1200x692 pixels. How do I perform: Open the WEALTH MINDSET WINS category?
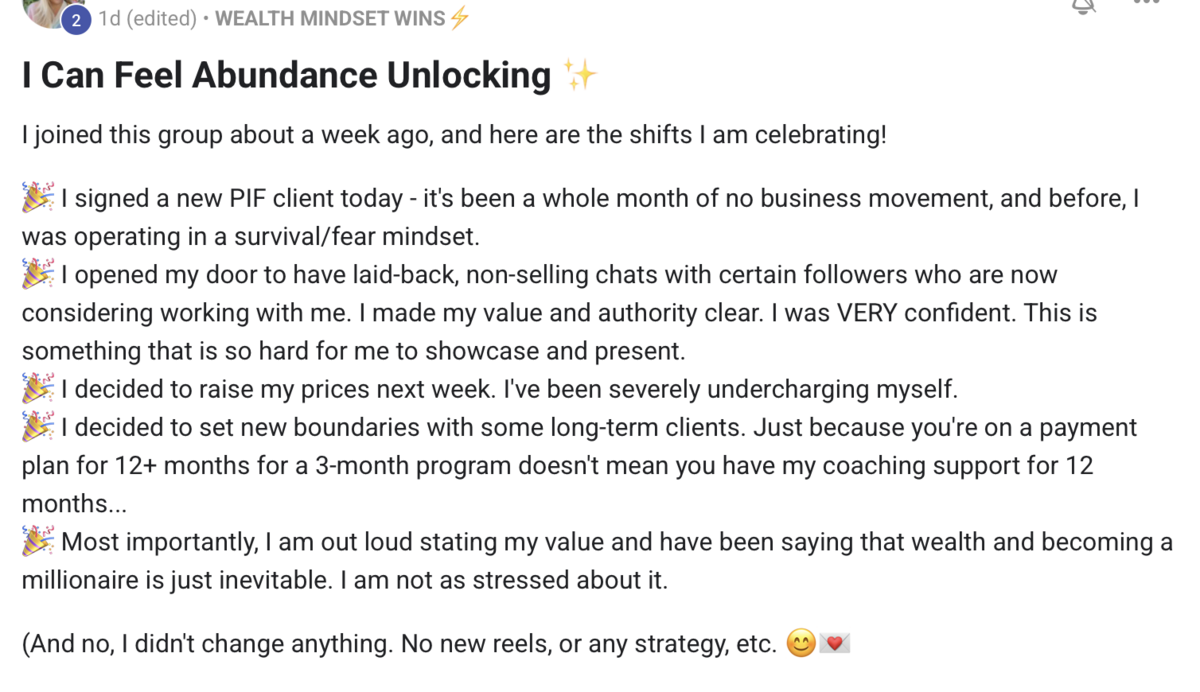330,19
